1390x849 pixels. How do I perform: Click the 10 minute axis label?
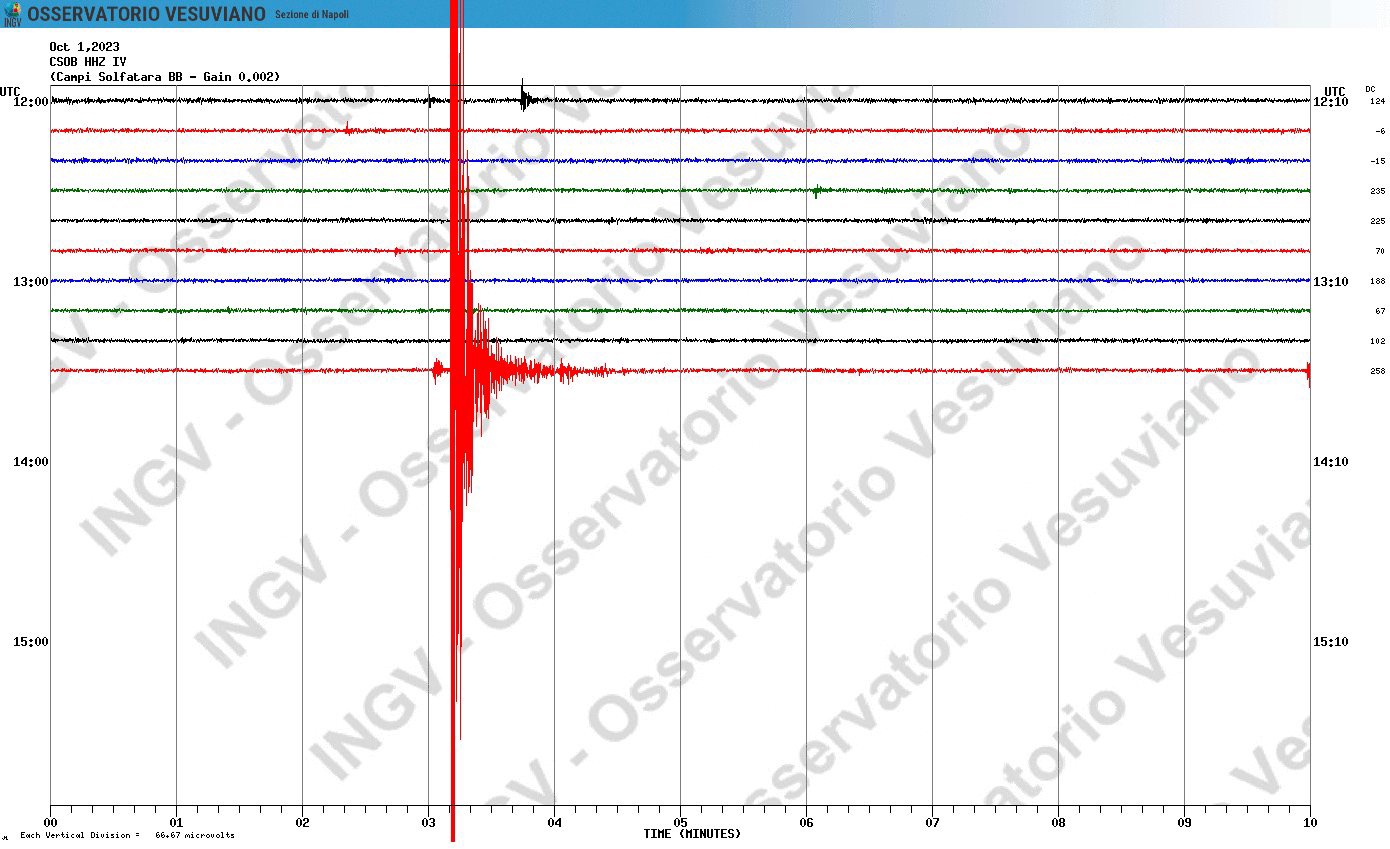pos(1310,823)
